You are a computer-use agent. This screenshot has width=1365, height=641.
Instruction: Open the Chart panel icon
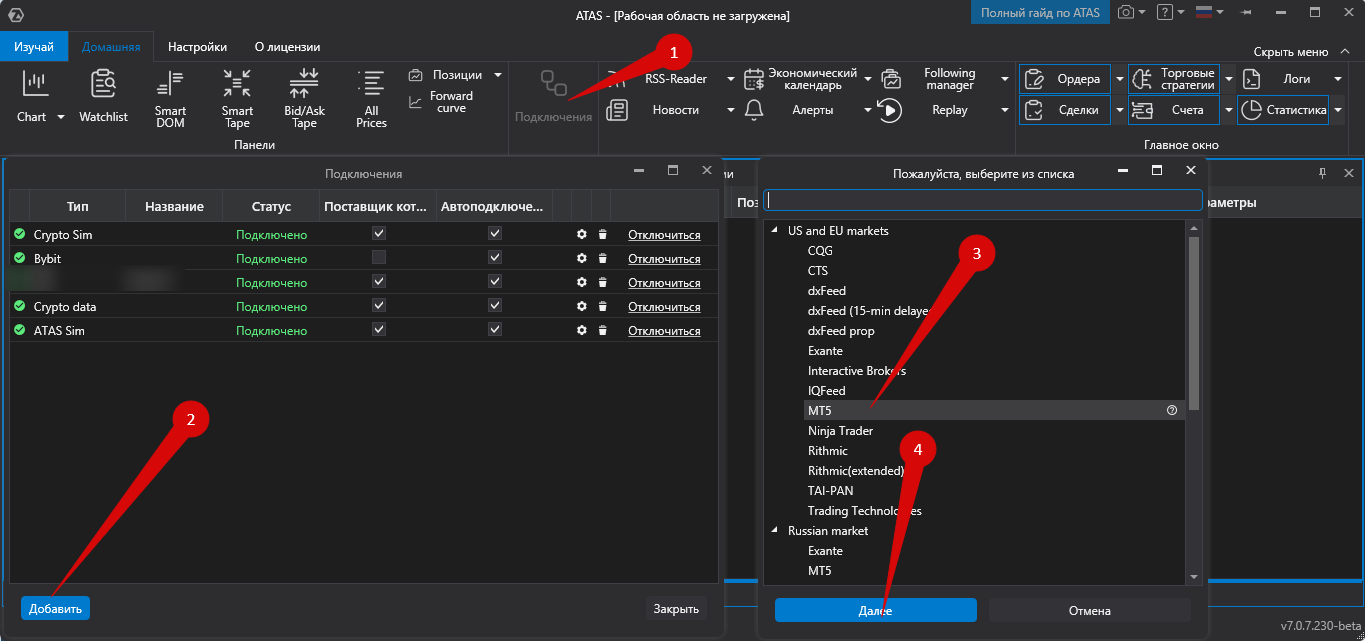pyautogui.click(x=36, y=83)
